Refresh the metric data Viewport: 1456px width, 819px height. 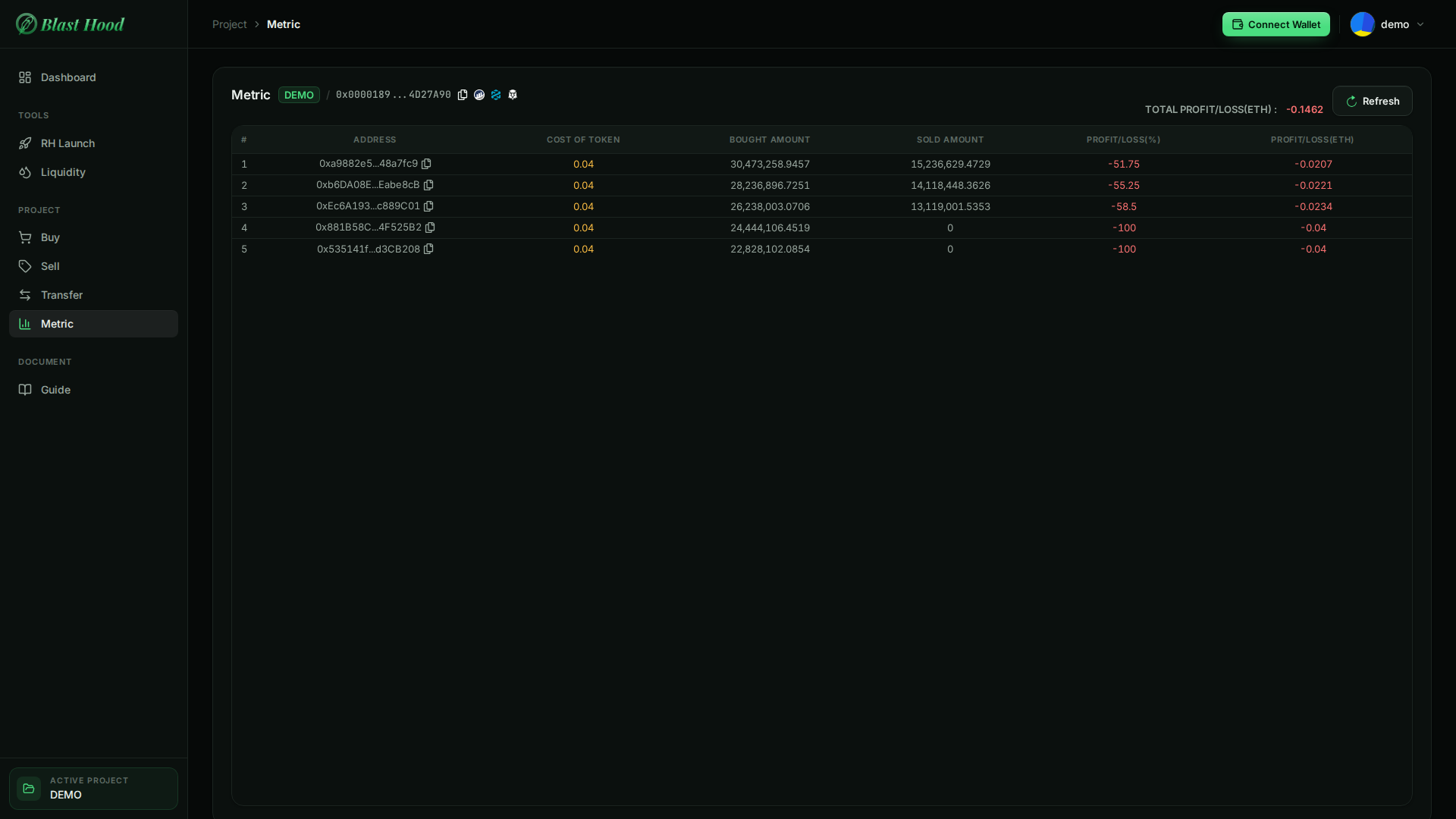pyautogui.click(x=1373, y=101)
